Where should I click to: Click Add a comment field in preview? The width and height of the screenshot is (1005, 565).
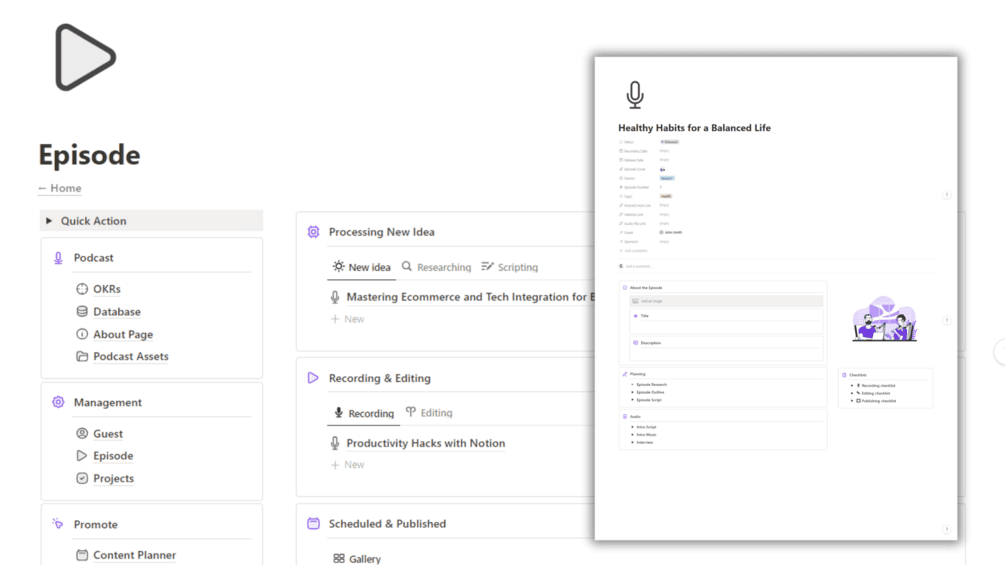[x=636, y=266]
